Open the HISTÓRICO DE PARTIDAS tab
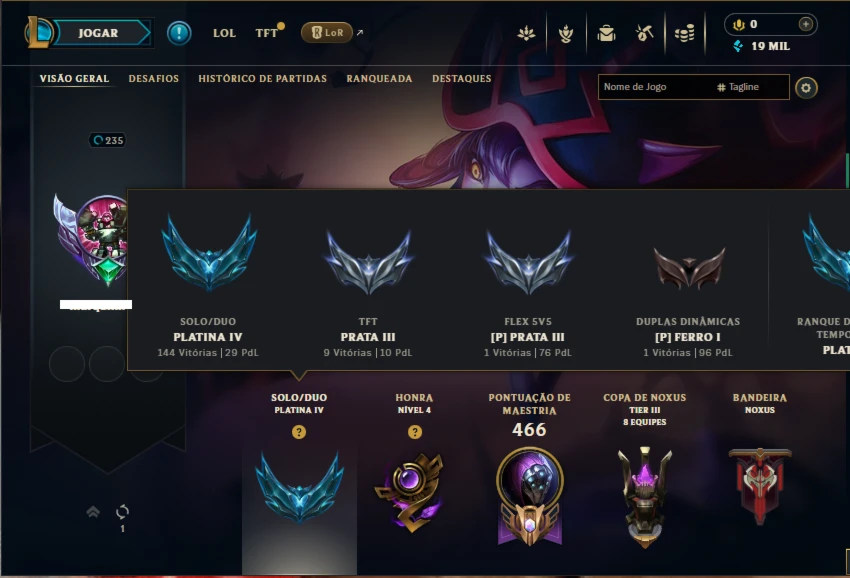850x578 pixels. point(262,79)
